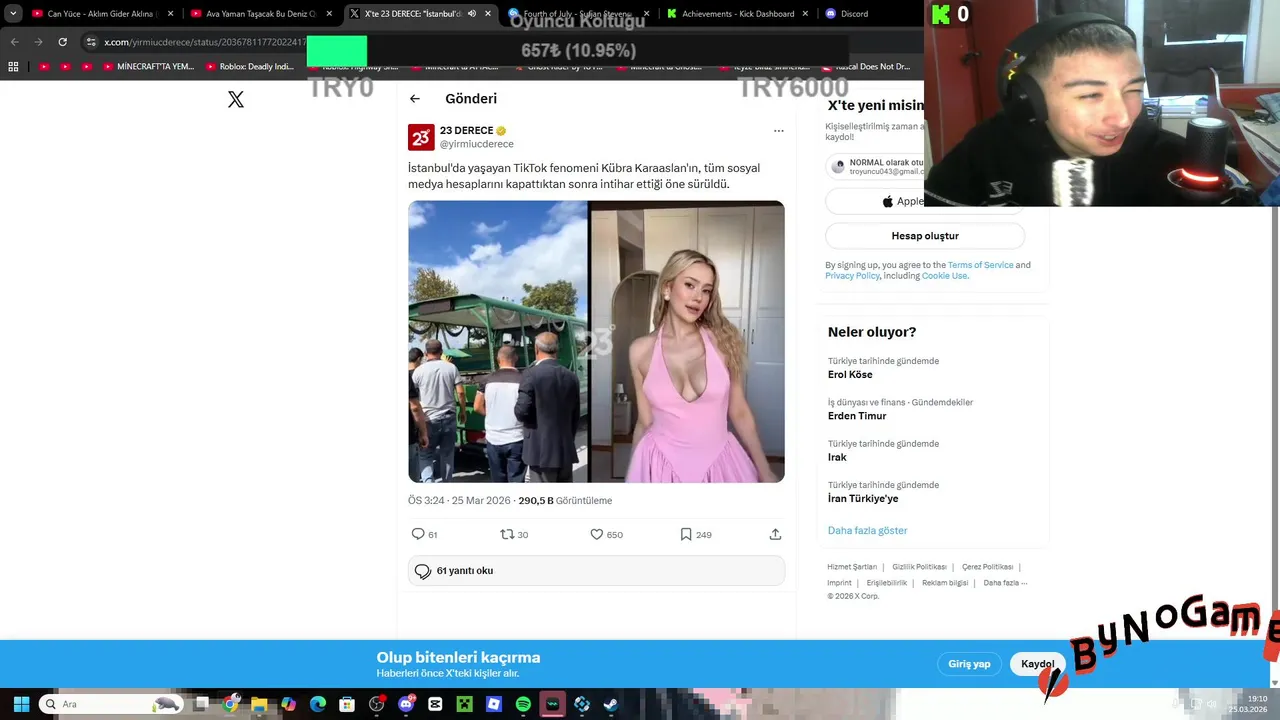The width and height of the screenshot is (1280, 720).
Task: Click the share icon under the post
Action: 775,534
